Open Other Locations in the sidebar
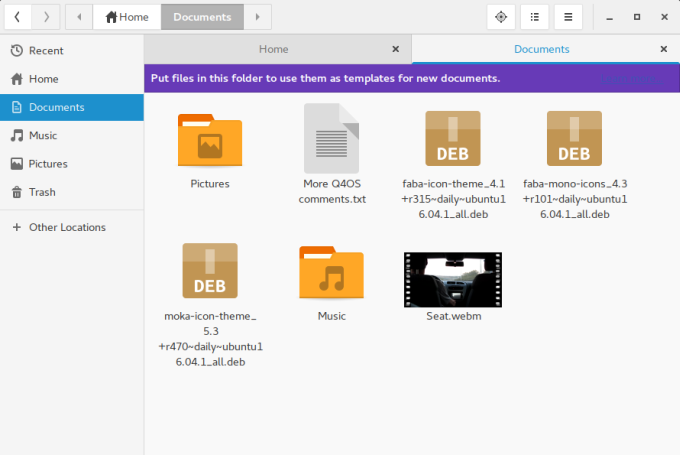 tap(72, 227)
